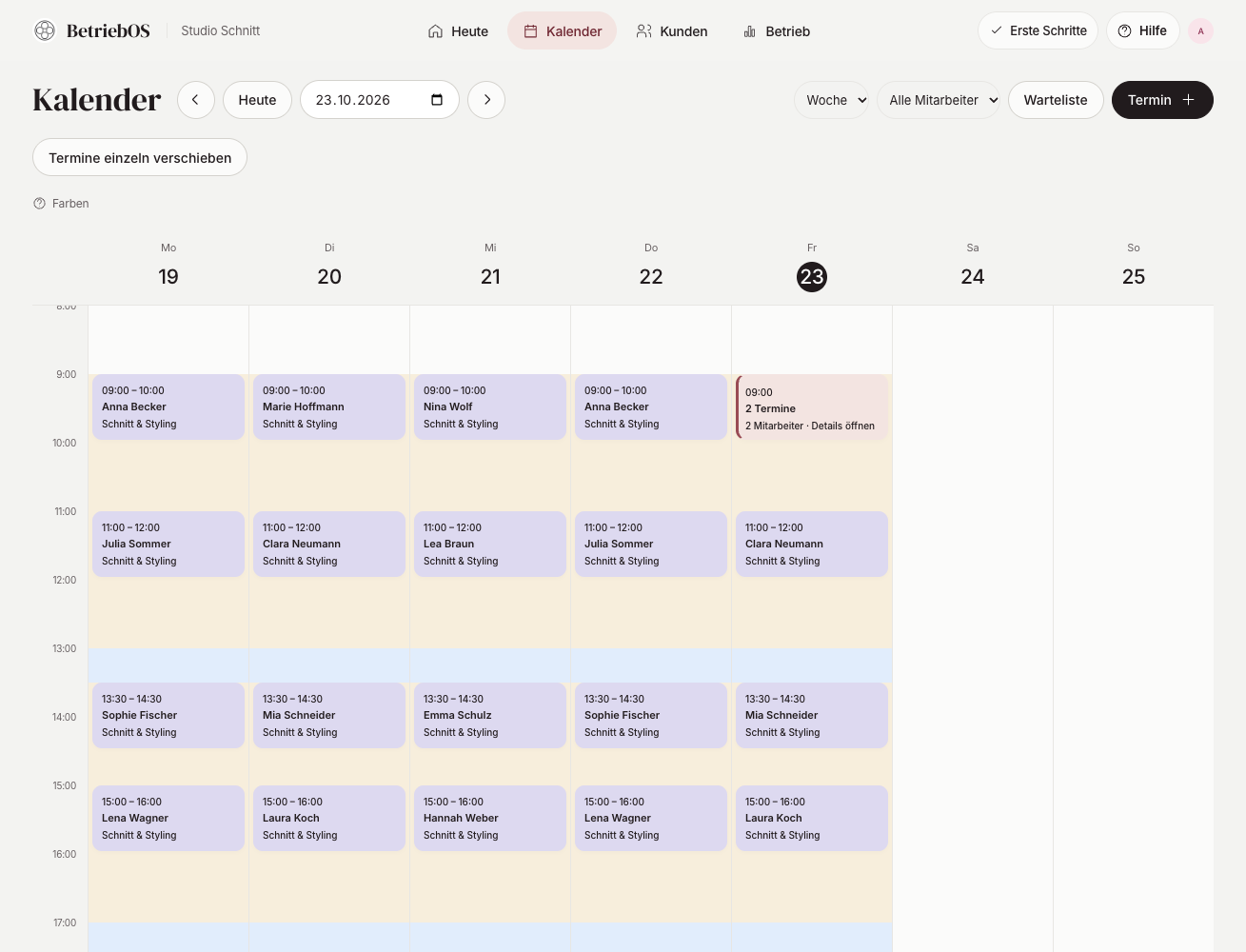Go to previous week with left chevron
The image size is (1246, 952).
click(196, 100)
